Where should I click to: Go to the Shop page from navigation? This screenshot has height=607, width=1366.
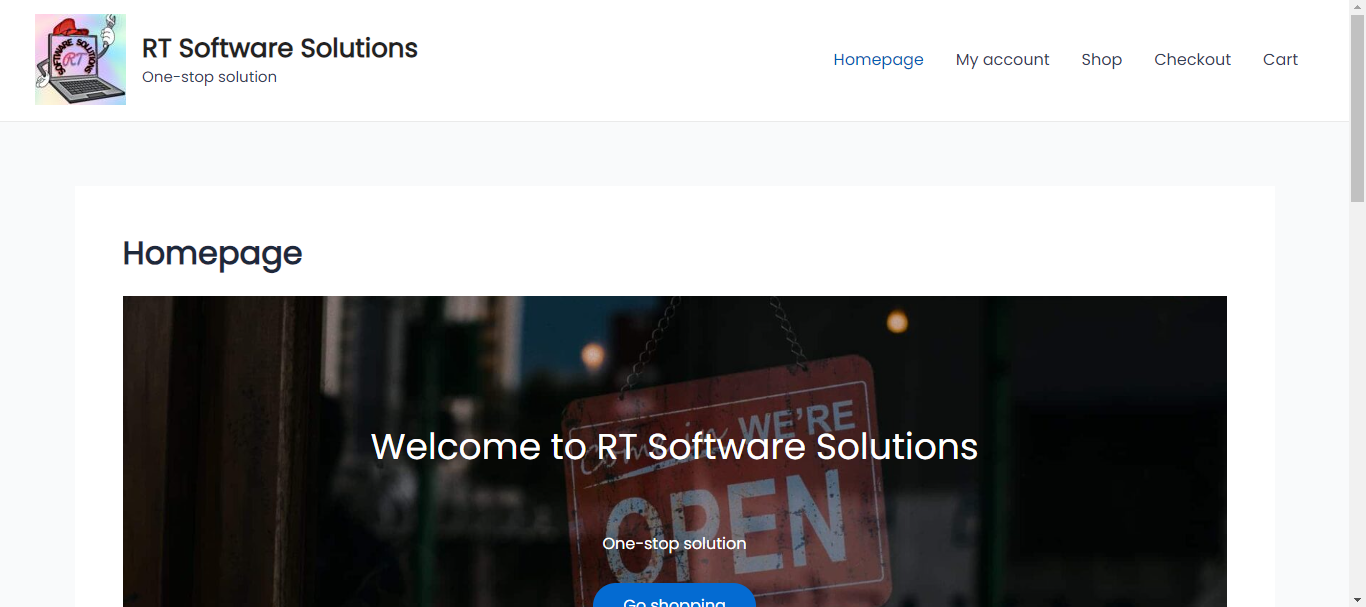pyautogui.click(x=1101, y=60)
